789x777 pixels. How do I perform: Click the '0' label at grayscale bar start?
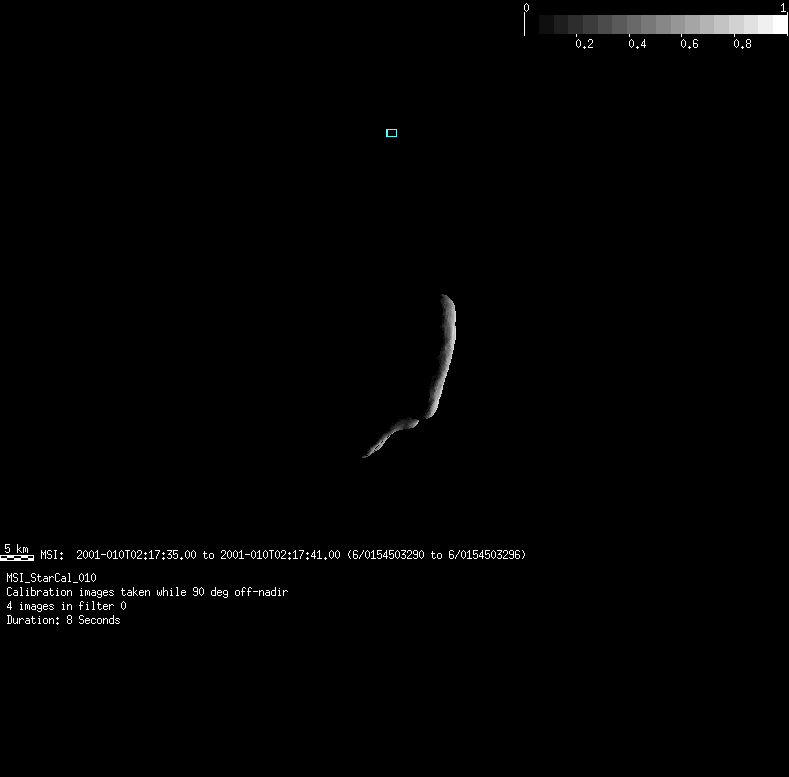coord(526,8)
